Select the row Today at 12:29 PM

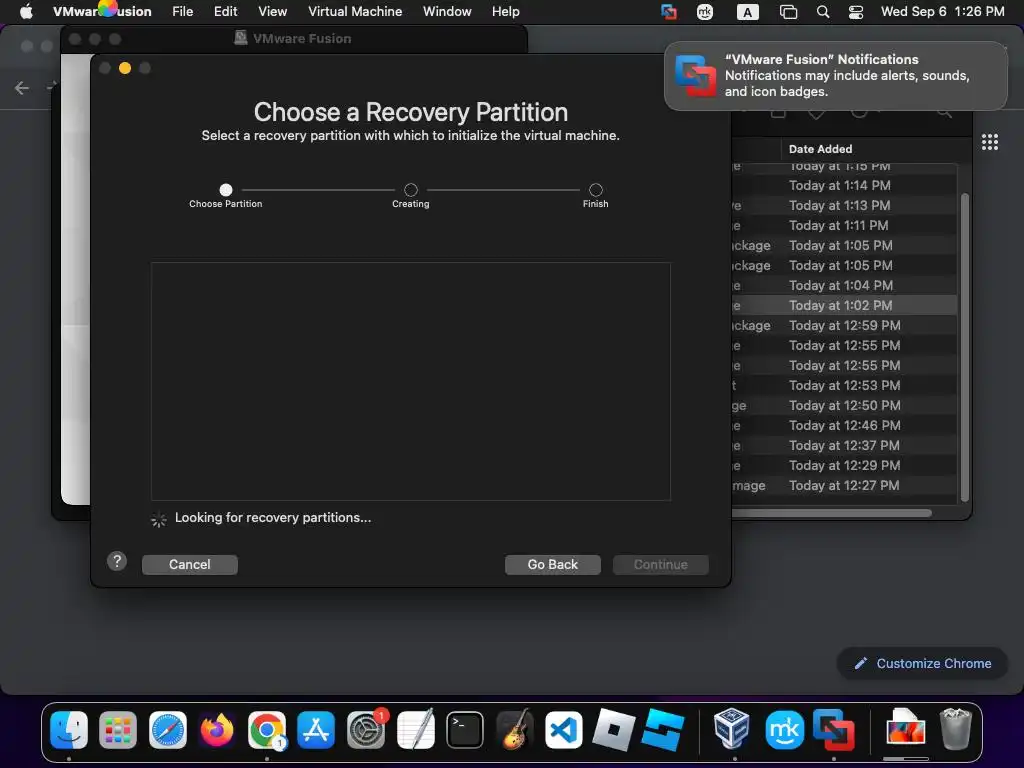click(x=844, y=466)
